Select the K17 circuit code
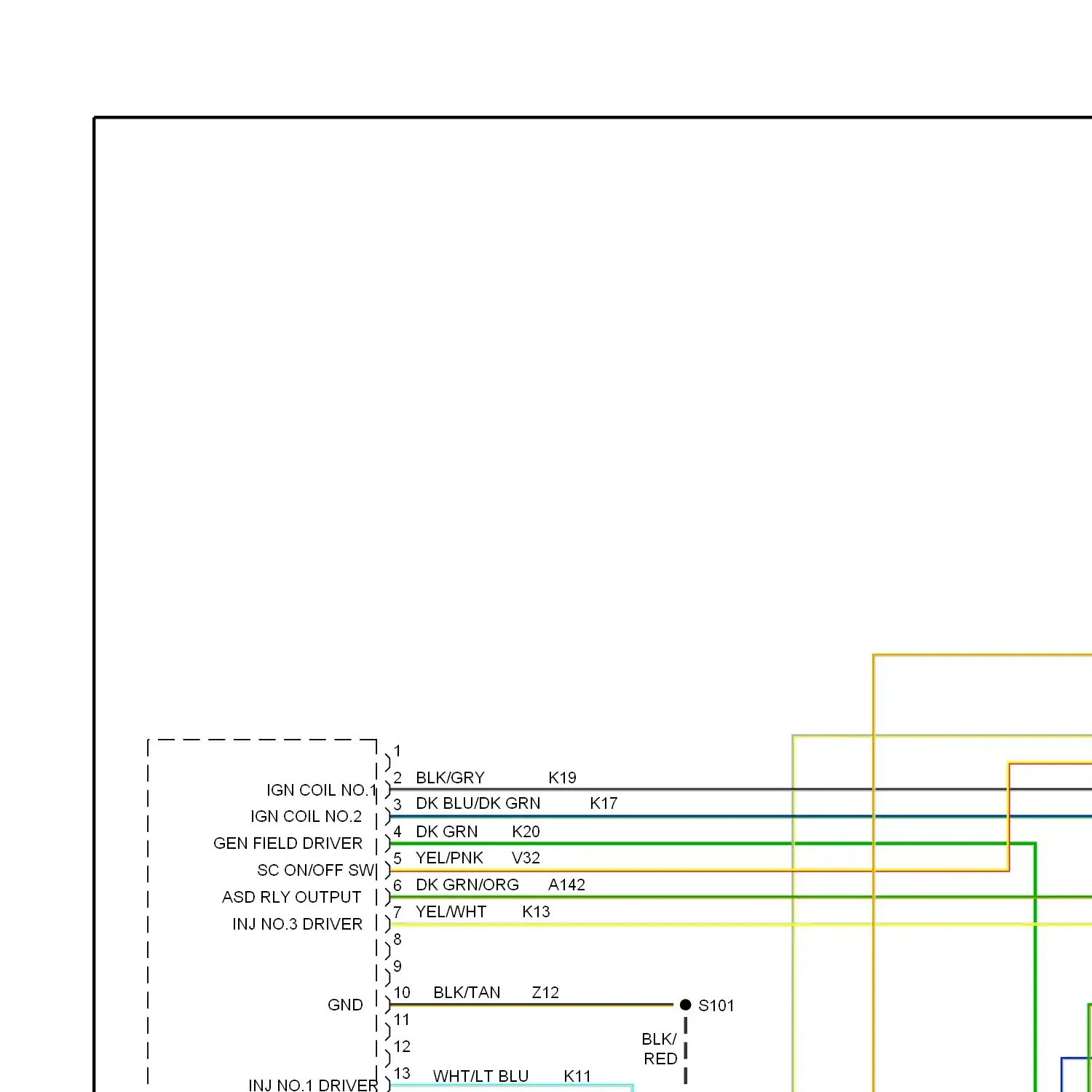1092x1092 pixels. [604, 803]
